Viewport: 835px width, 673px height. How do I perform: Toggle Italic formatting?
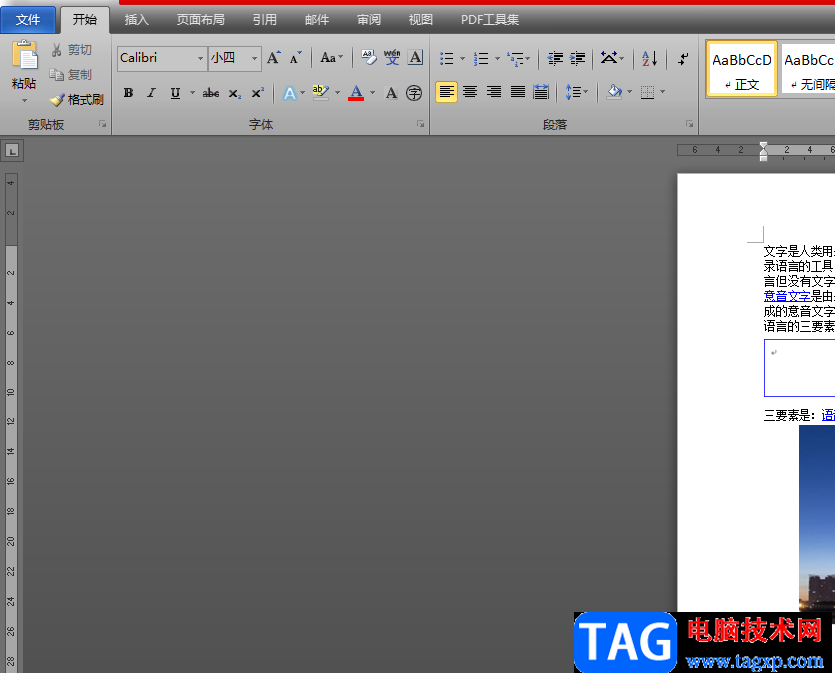151,93
